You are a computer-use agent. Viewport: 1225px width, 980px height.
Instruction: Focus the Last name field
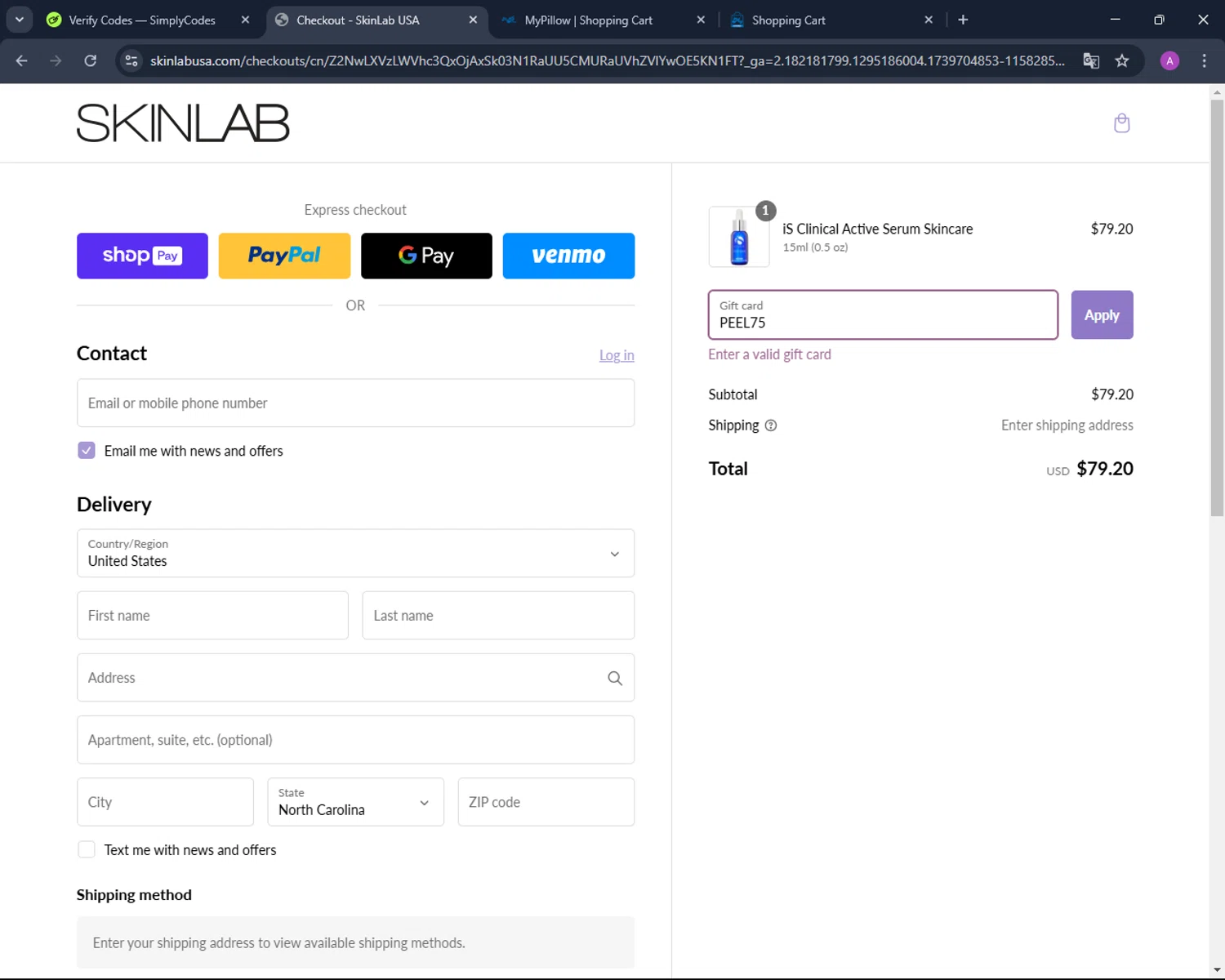[498, 615]
